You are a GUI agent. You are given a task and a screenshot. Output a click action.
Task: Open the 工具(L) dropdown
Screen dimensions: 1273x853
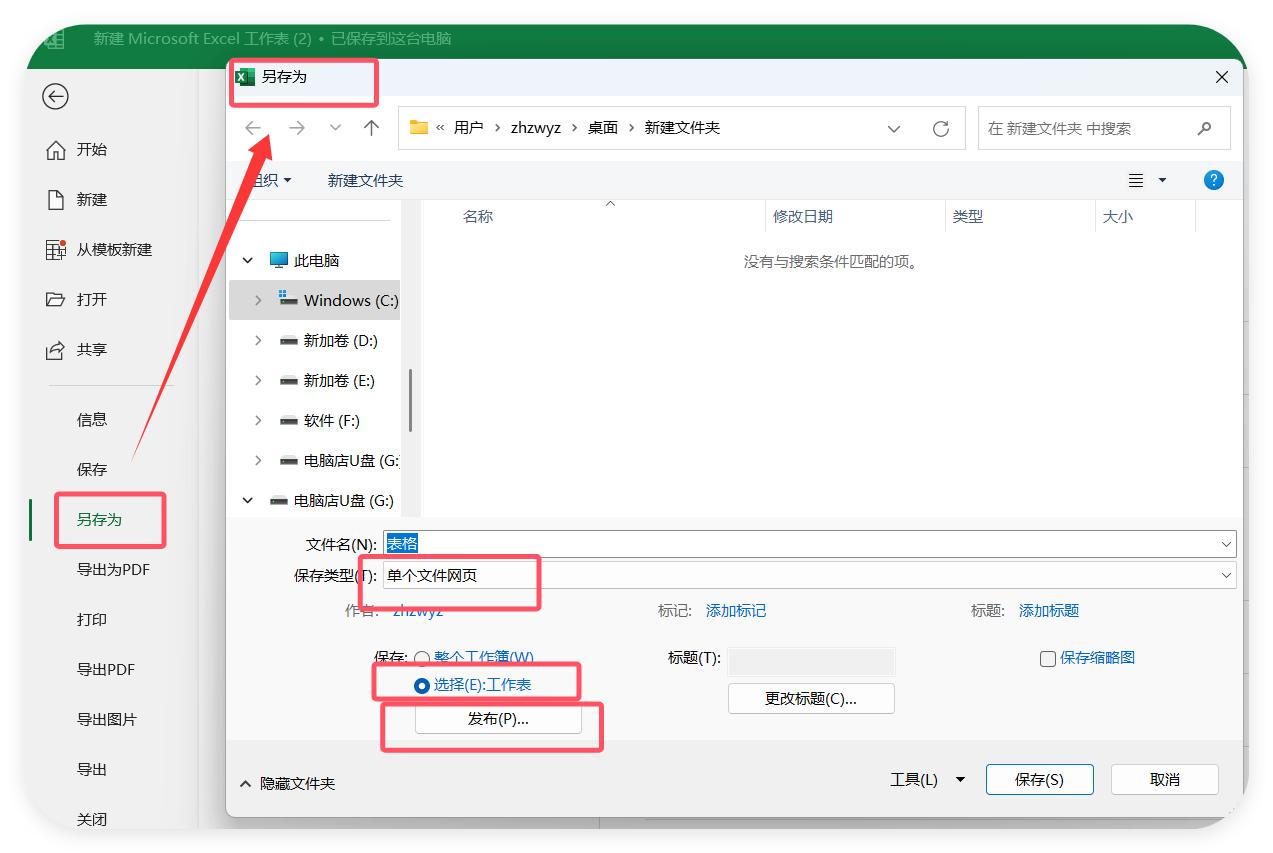(x=927, y=780)
